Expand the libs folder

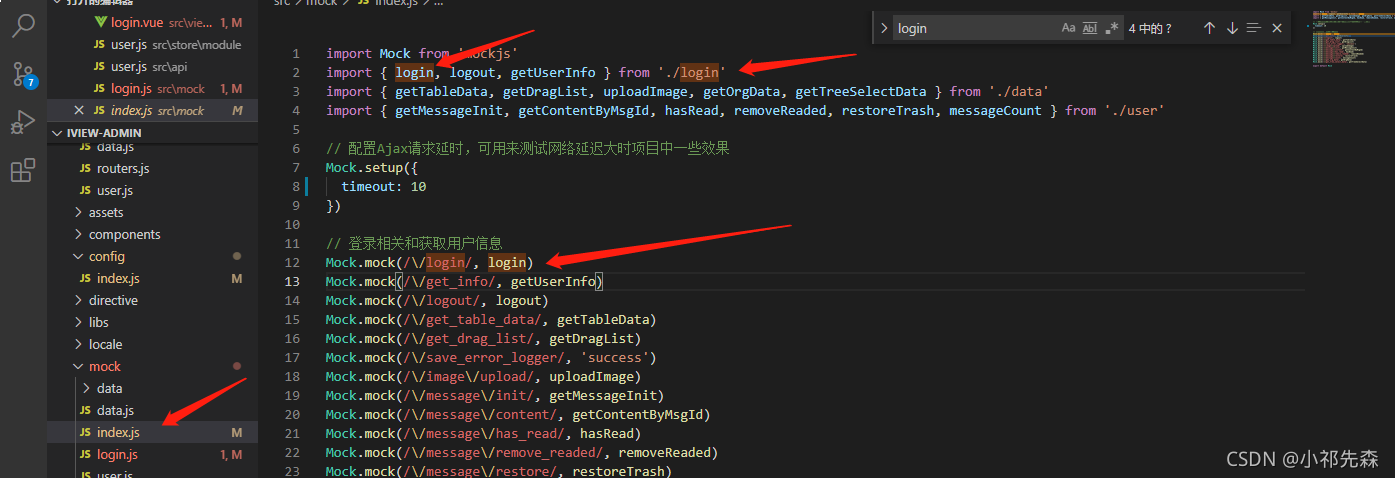point(153,322)
